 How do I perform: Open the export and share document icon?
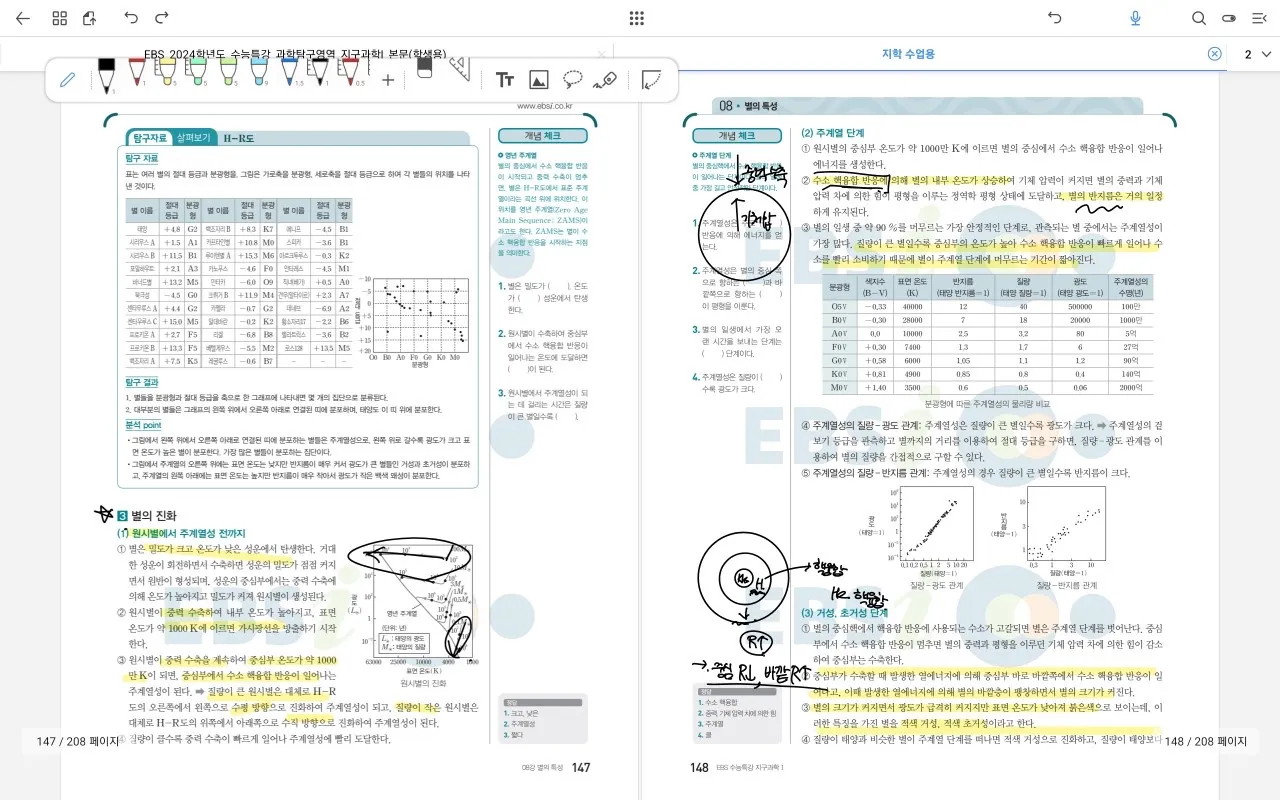(89, 18)
